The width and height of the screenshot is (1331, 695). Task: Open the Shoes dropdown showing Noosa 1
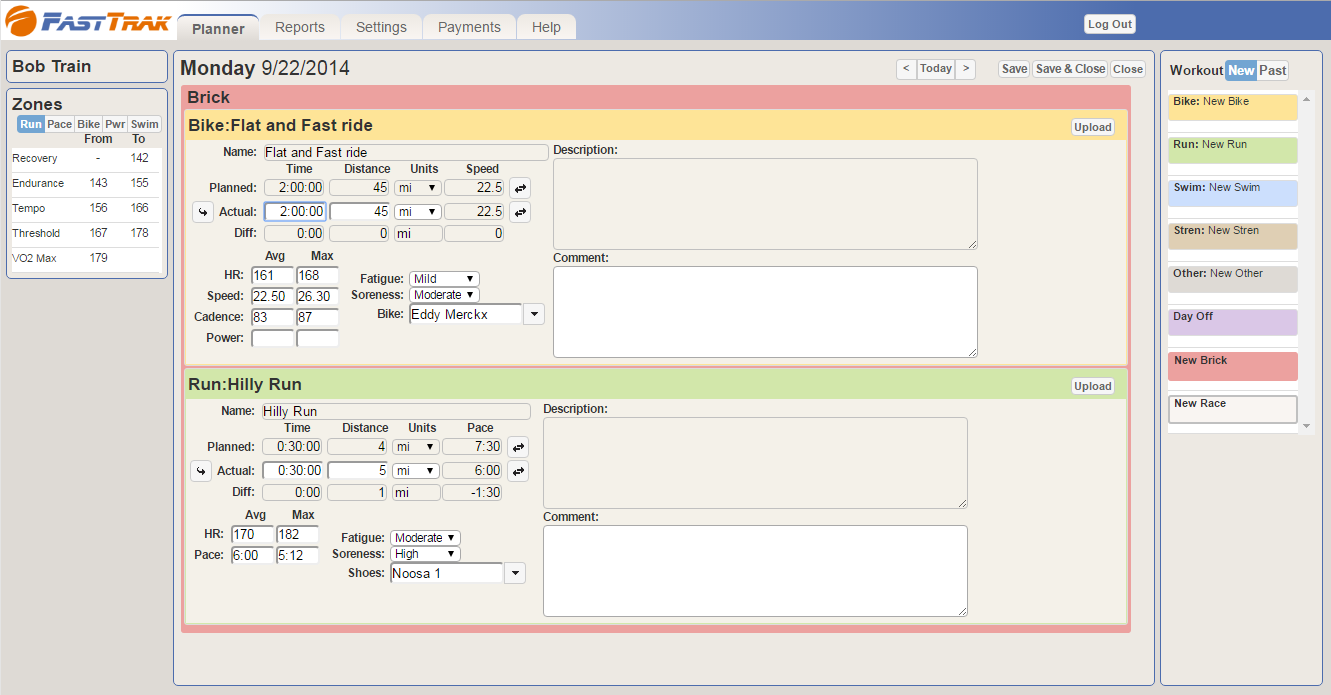[x=514, y=574]
